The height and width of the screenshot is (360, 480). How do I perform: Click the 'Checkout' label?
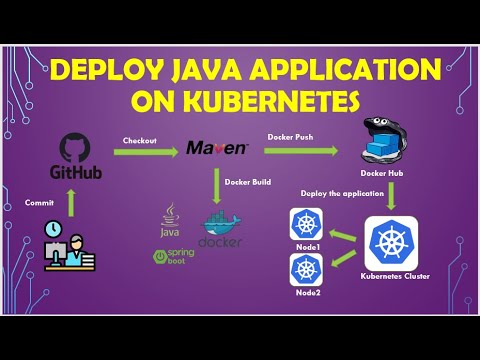(140, 141)
